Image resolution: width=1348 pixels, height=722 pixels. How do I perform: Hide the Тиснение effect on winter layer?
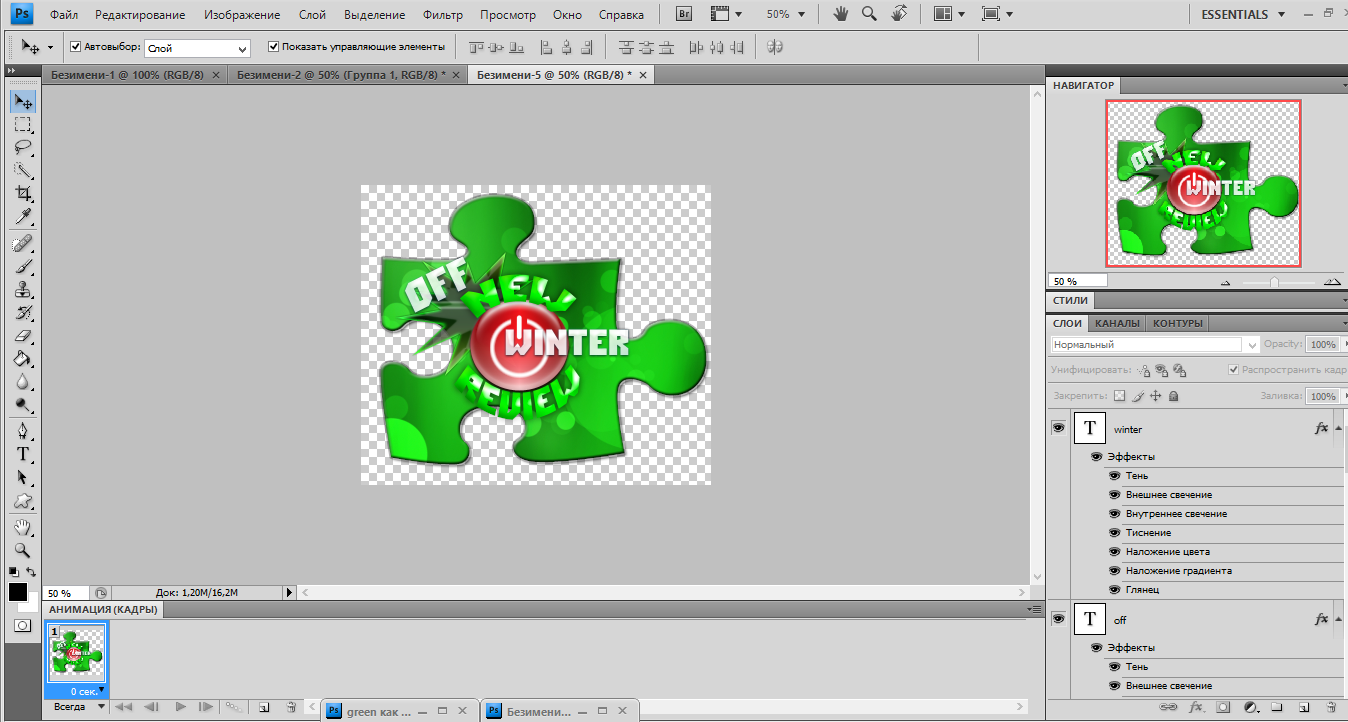point(1114,533)
